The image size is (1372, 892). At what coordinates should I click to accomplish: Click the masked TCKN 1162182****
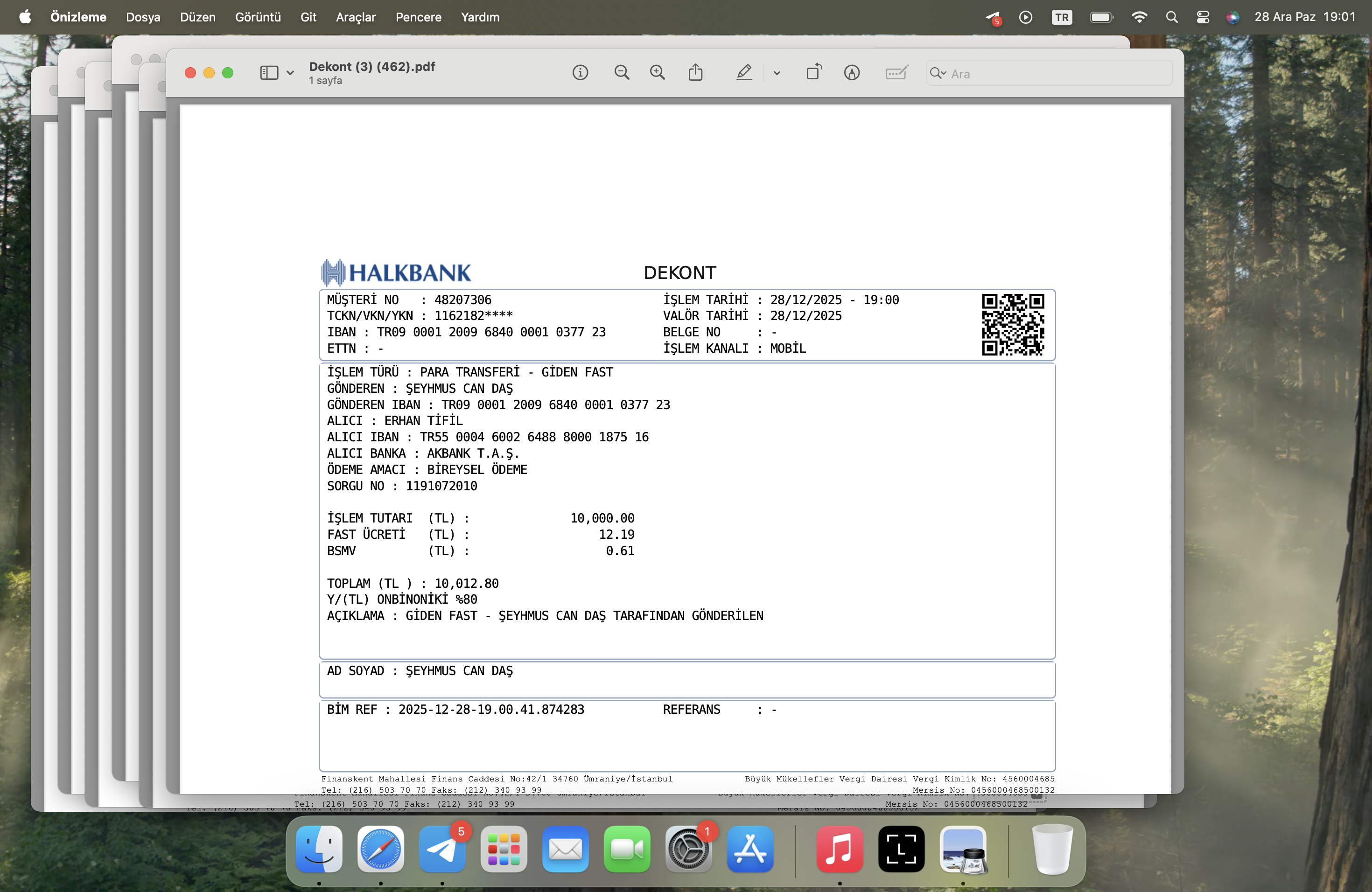[473, 315]
